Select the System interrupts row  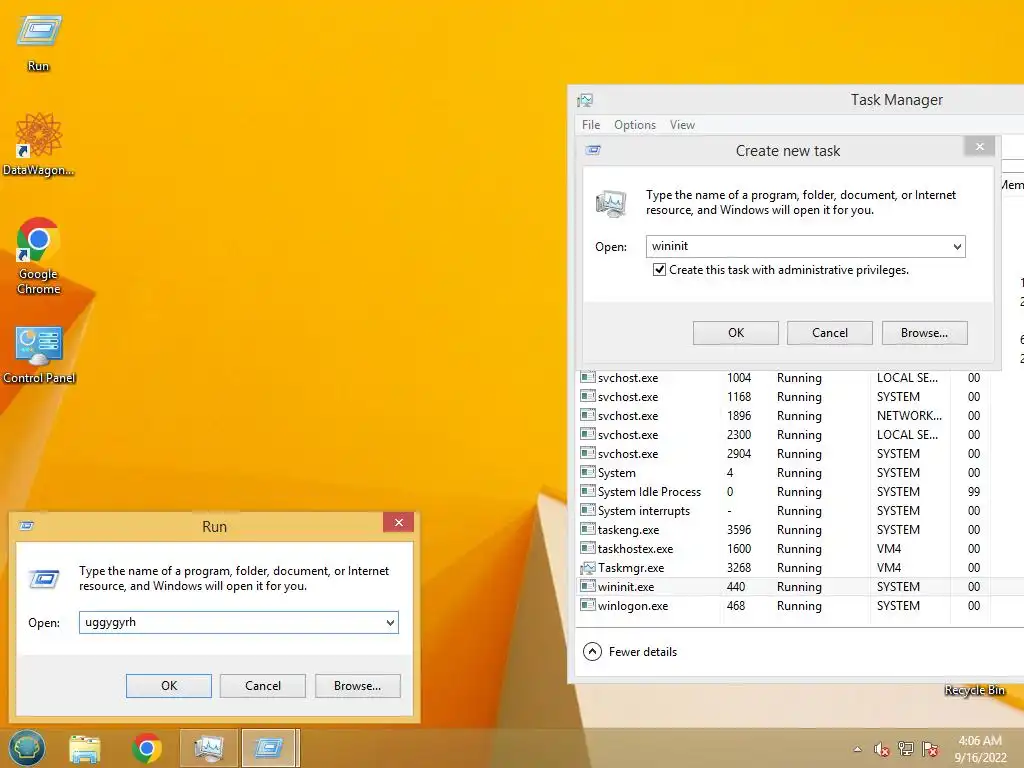click(801, 511)
